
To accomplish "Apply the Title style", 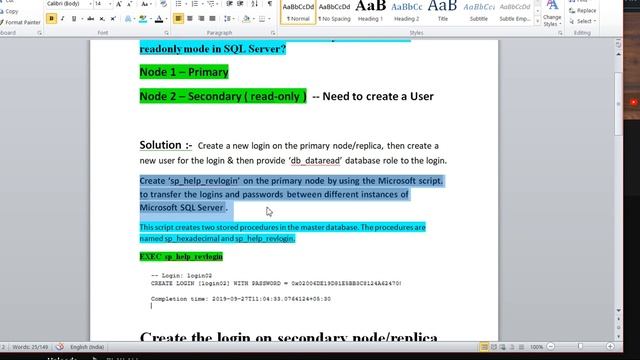I will tap(442, 12).
